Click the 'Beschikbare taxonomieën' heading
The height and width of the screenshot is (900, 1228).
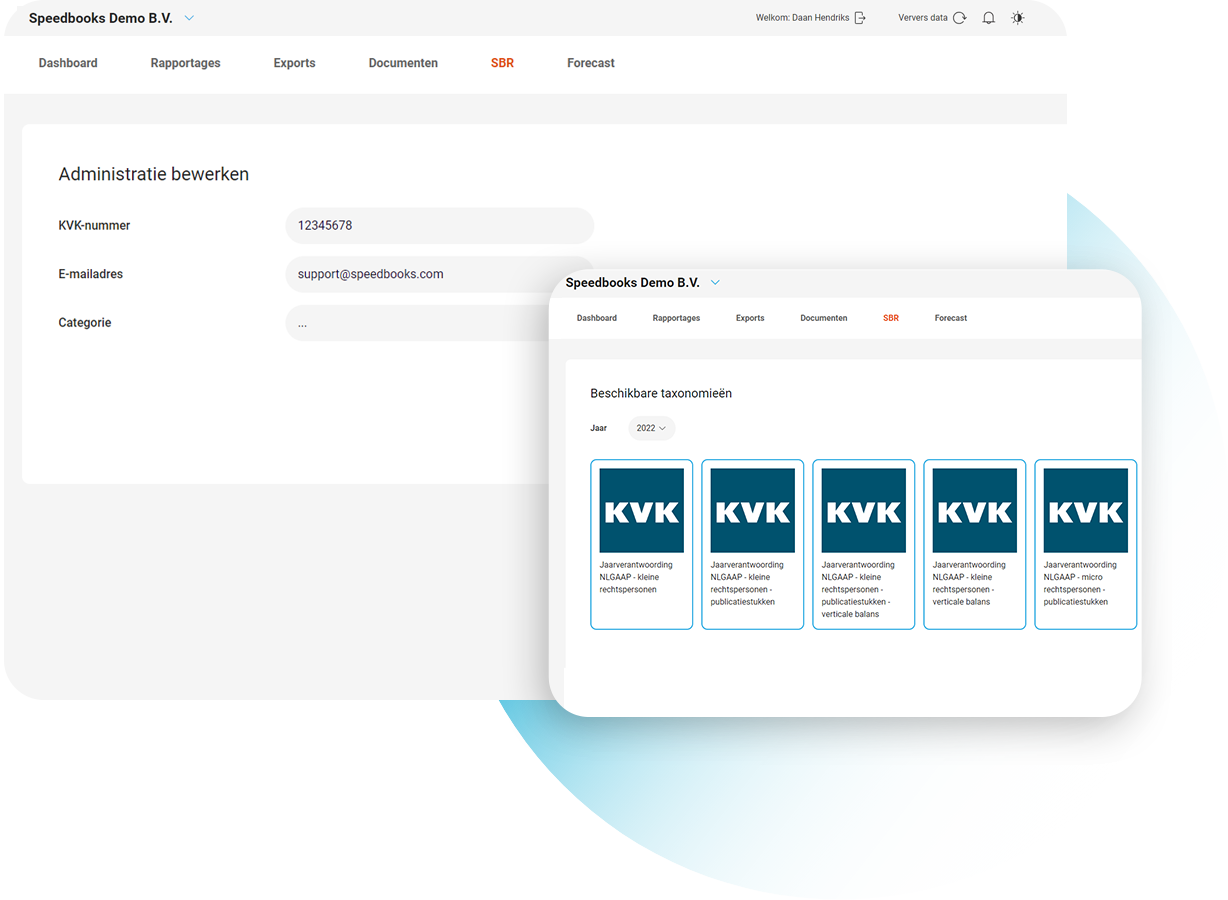click(661, 394)
